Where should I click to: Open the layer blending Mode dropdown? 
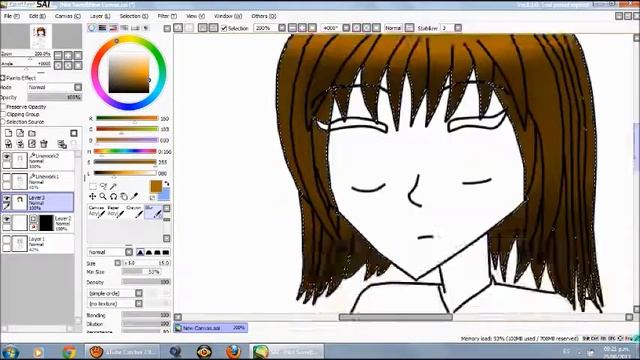click(78, 87)
